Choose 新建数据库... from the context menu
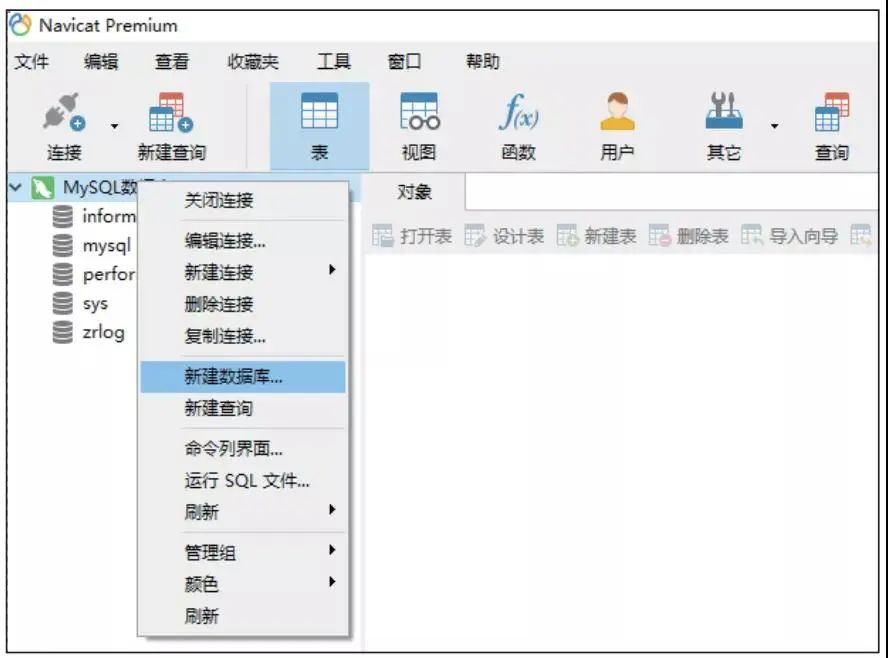Viewport: 888px width, 658px height. pyautogui.click(x=243, y=377)
